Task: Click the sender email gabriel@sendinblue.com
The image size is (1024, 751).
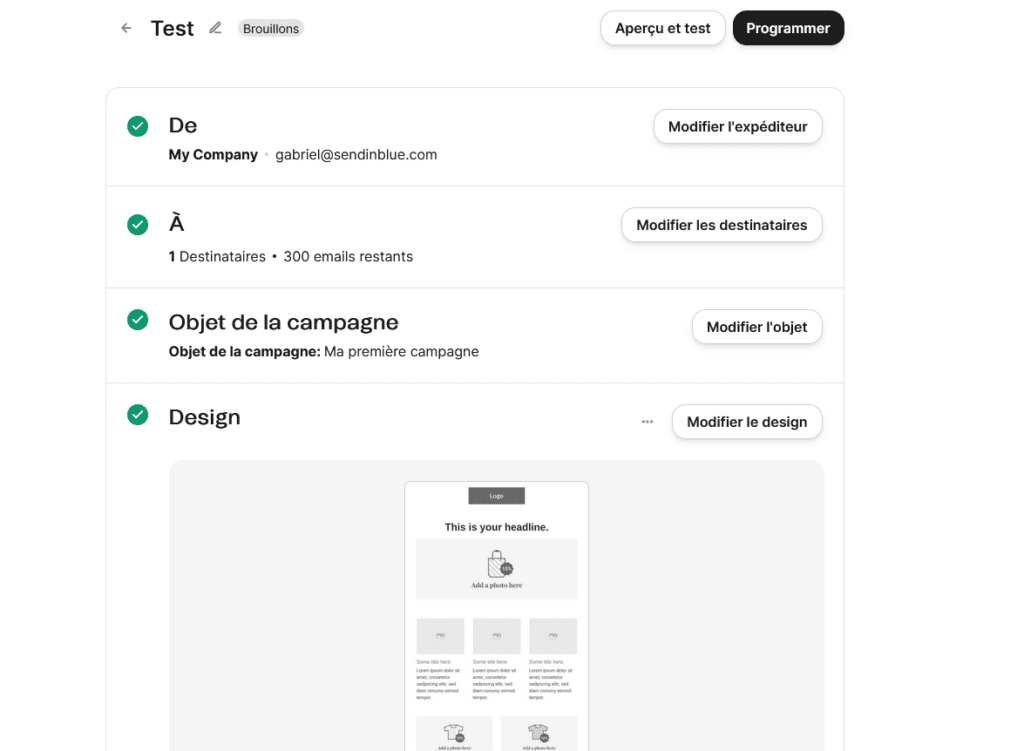Action: pyautogui.click(x=356, y=155)
